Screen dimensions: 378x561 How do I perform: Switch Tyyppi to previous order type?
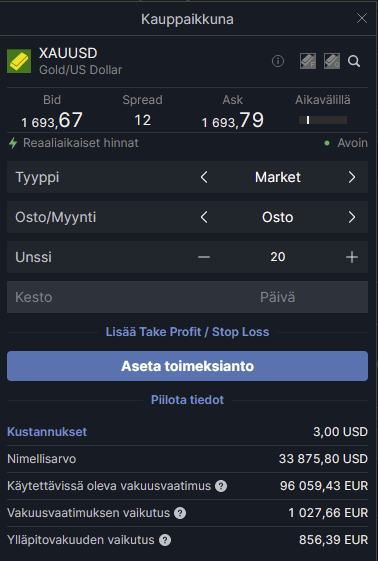[204, 177]
